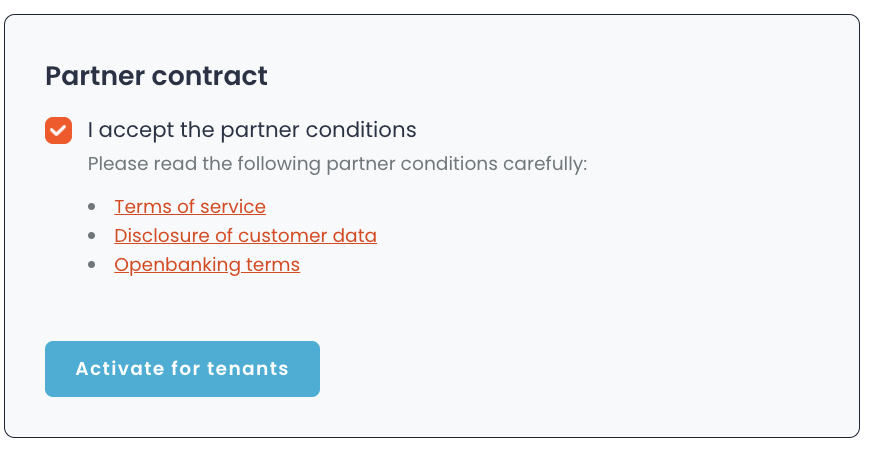Click the word "tenants" on the blue button
874x452 pixels.
pos(248,369)
